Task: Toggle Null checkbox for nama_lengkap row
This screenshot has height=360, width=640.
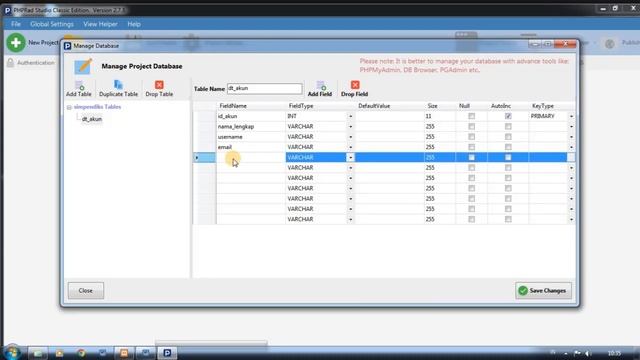Action: click(x=471, y=127)
